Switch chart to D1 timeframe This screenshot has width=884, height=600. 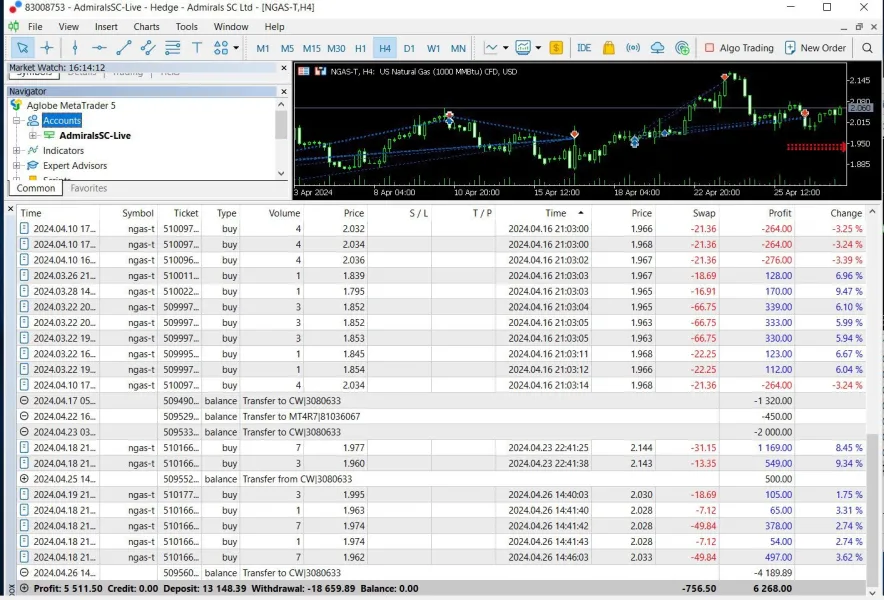coord(409,48)
